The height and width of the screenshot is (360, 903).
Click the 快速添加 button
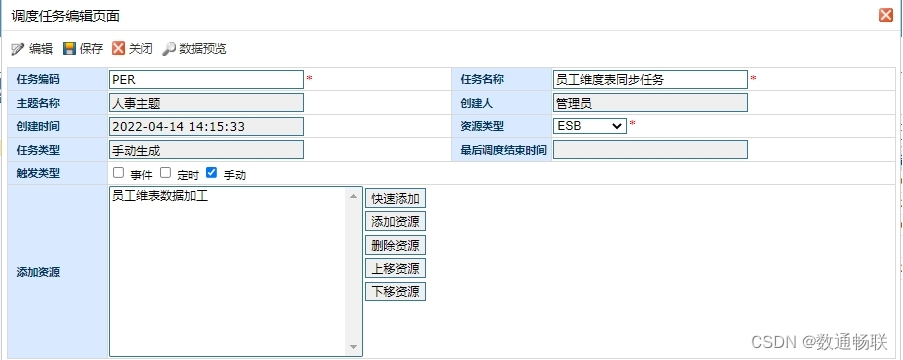click(x=395, y=199)
